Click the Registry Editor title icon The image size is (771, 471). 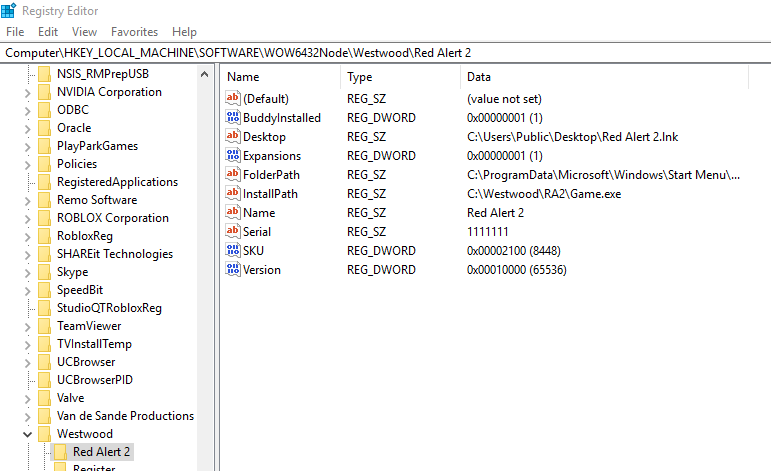8,10
